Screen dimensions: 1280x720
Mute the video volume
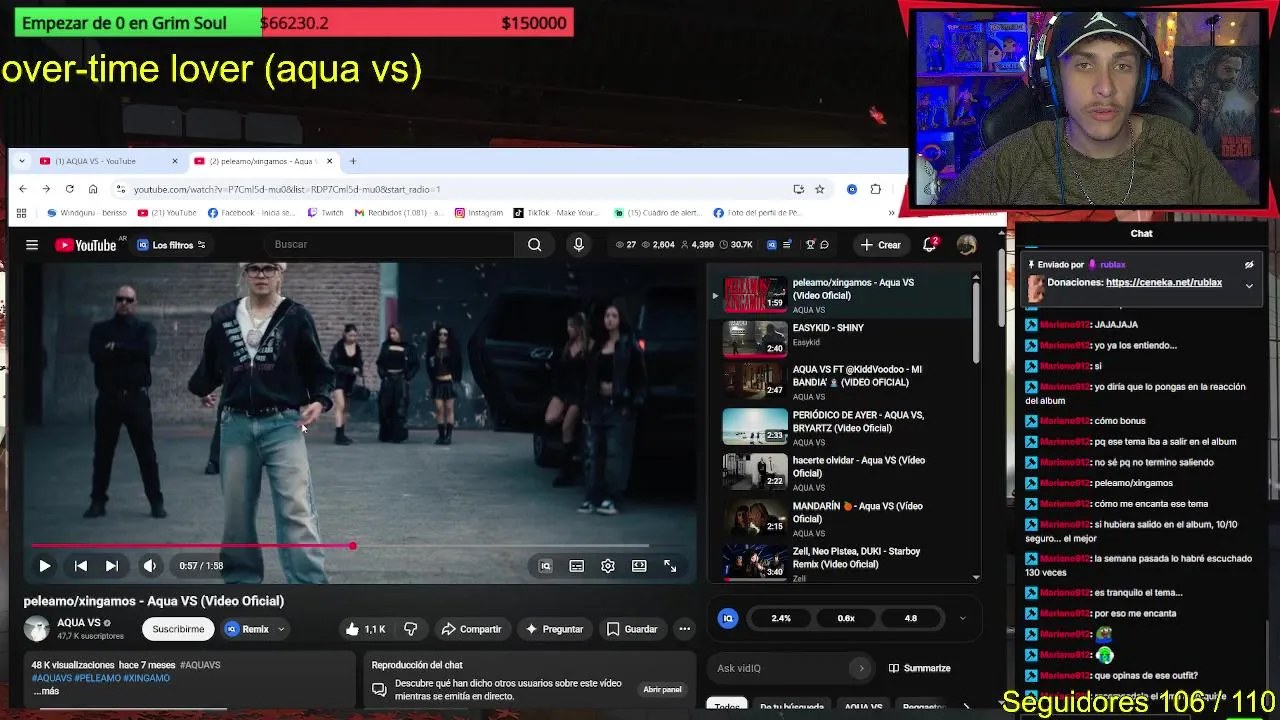point(150,566)
